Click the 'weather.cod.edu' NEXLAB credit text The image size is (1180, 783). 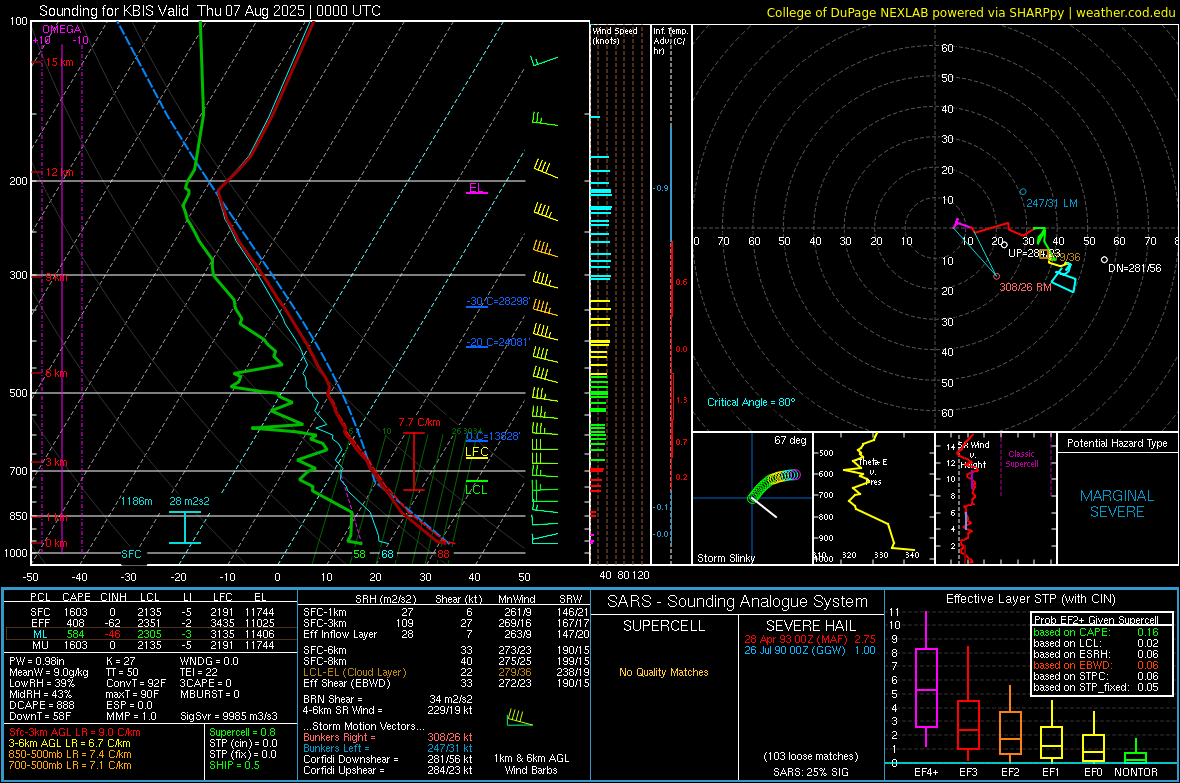click(x=1125, y=13)
